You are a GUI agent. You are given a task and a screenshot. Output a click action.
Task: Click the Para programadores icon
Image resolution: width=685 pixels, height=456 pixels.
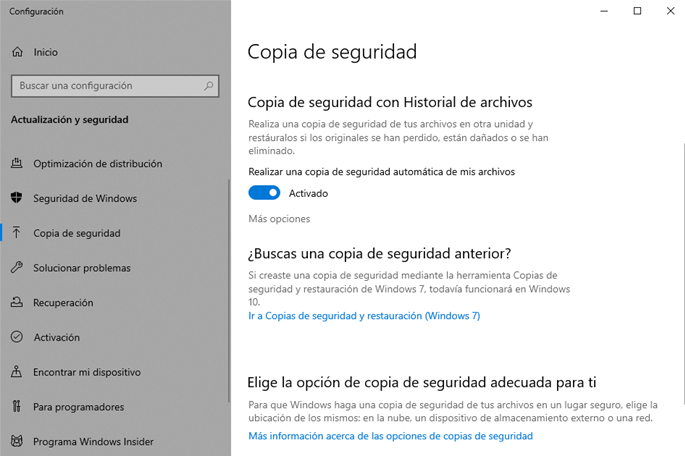click(16, 407)
